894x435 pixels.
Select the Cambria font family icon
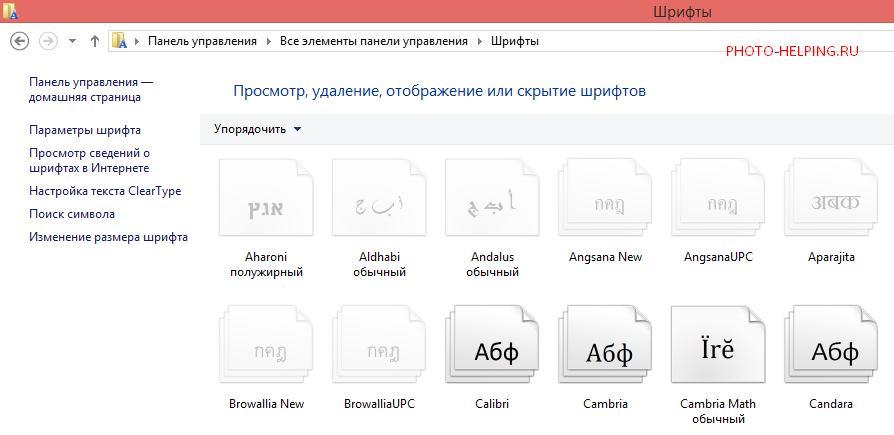click(605, 344)
